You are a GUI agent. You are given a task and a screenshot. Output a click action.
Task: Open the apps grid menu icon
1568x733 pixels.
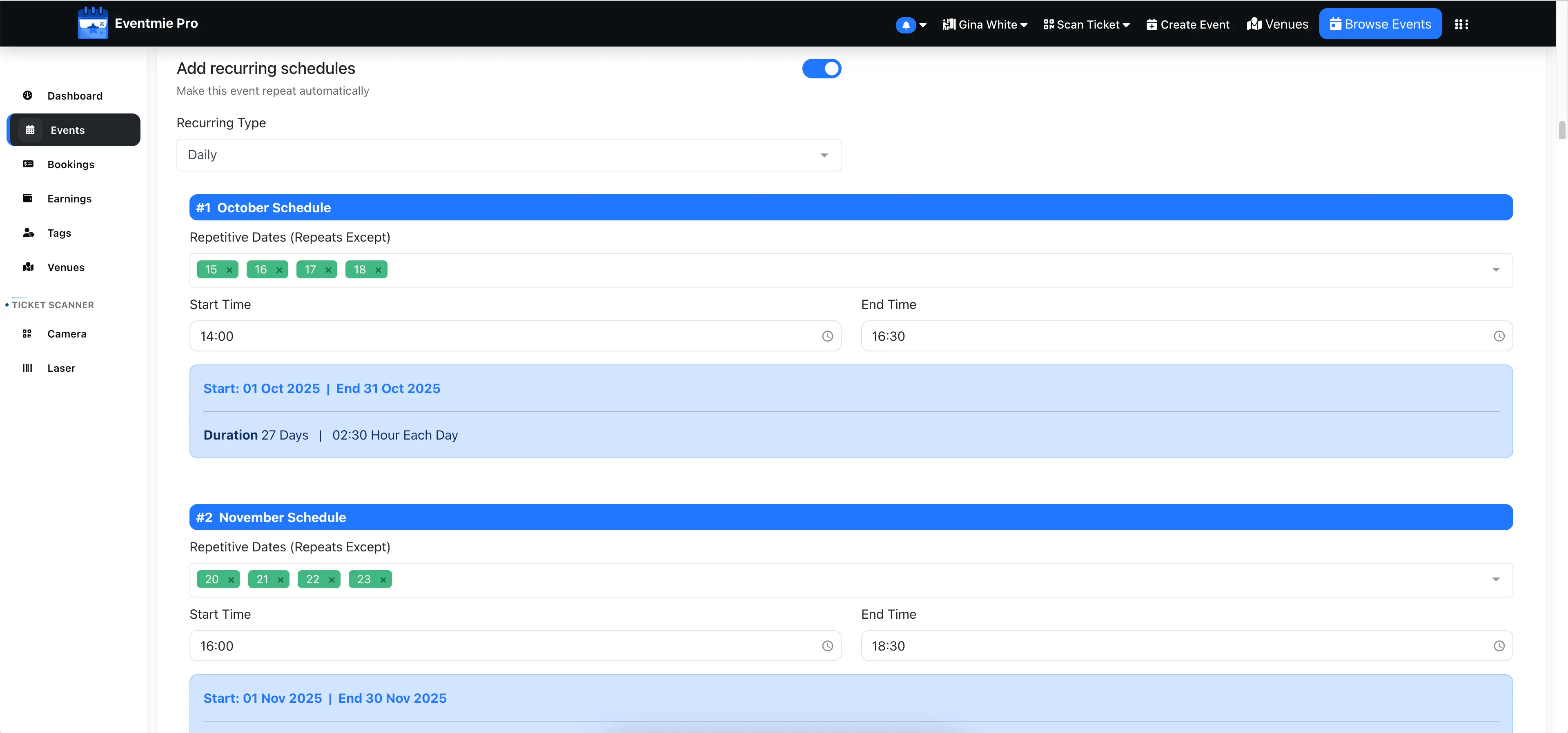coord(1461,24)
